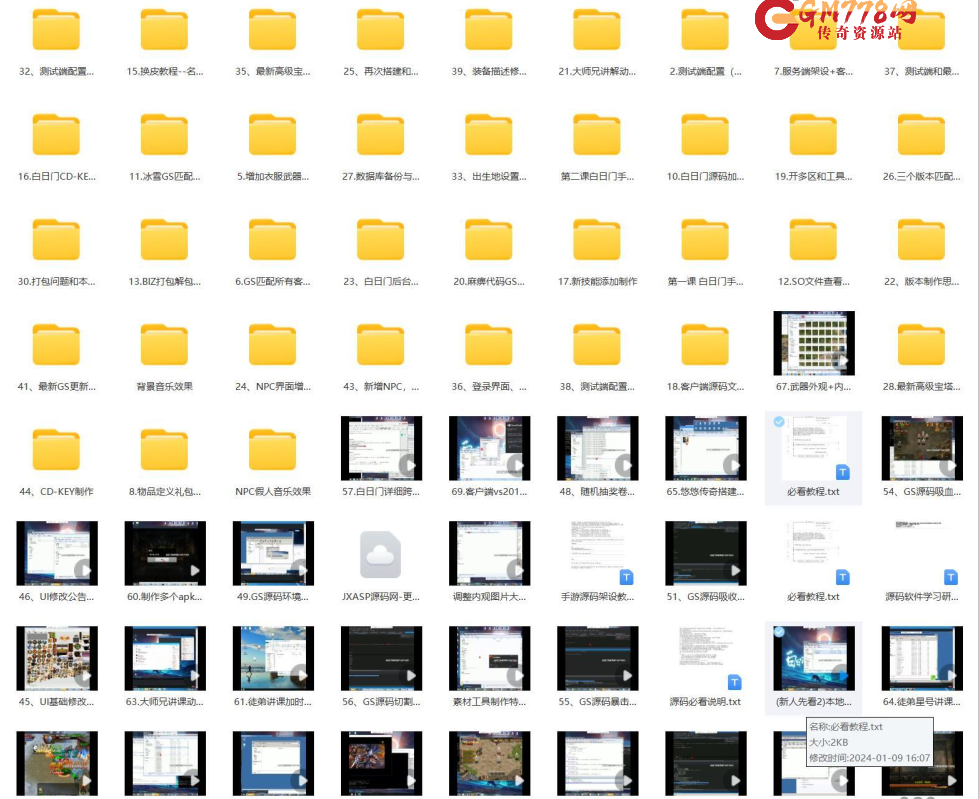Screen dimensions: 979x799
Task: Open the 12.SO文件查看 folder
Action: [x=813, y=239]
